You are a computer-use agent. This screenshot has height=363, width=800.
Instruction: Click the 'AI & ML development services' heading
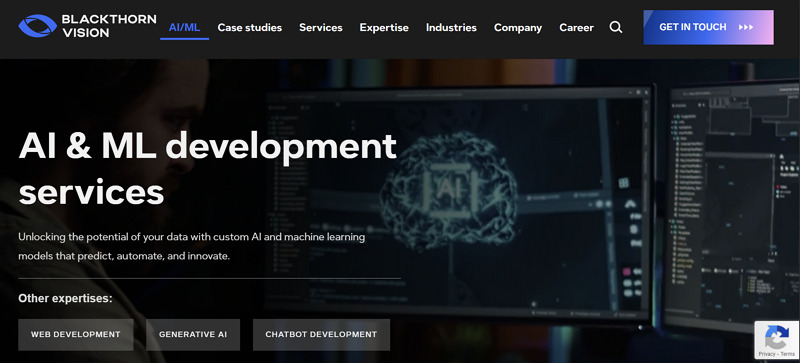[x=207, y=168]
